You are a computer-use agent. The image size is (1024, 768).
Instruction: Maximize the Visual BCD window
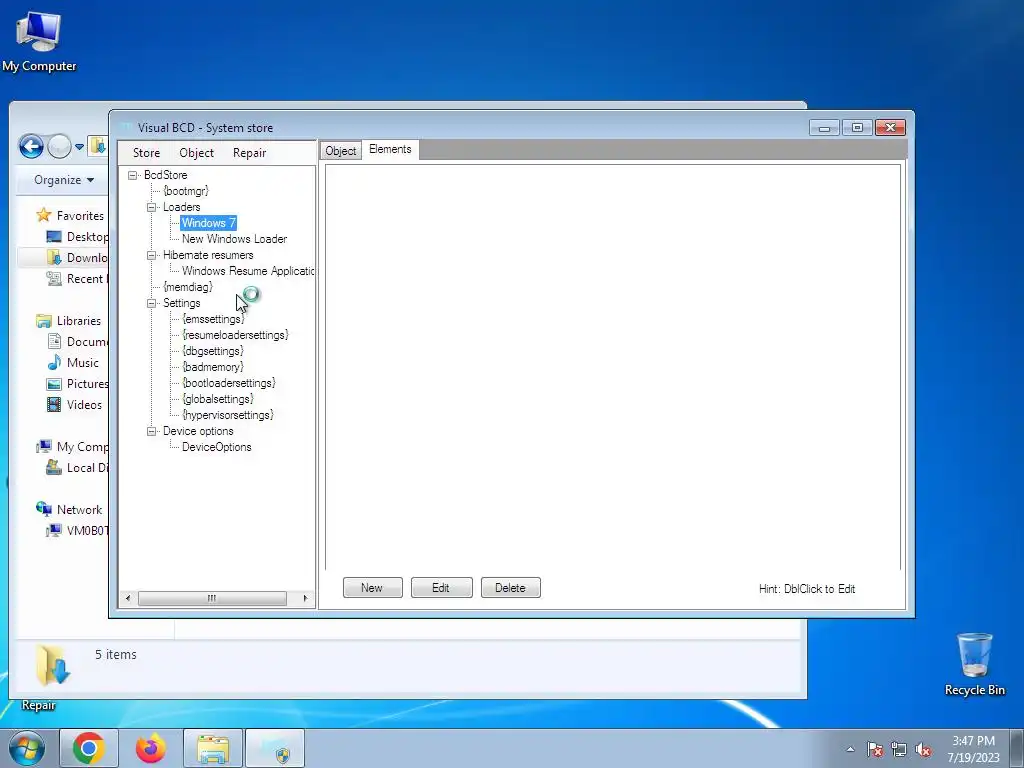point(857,127)
